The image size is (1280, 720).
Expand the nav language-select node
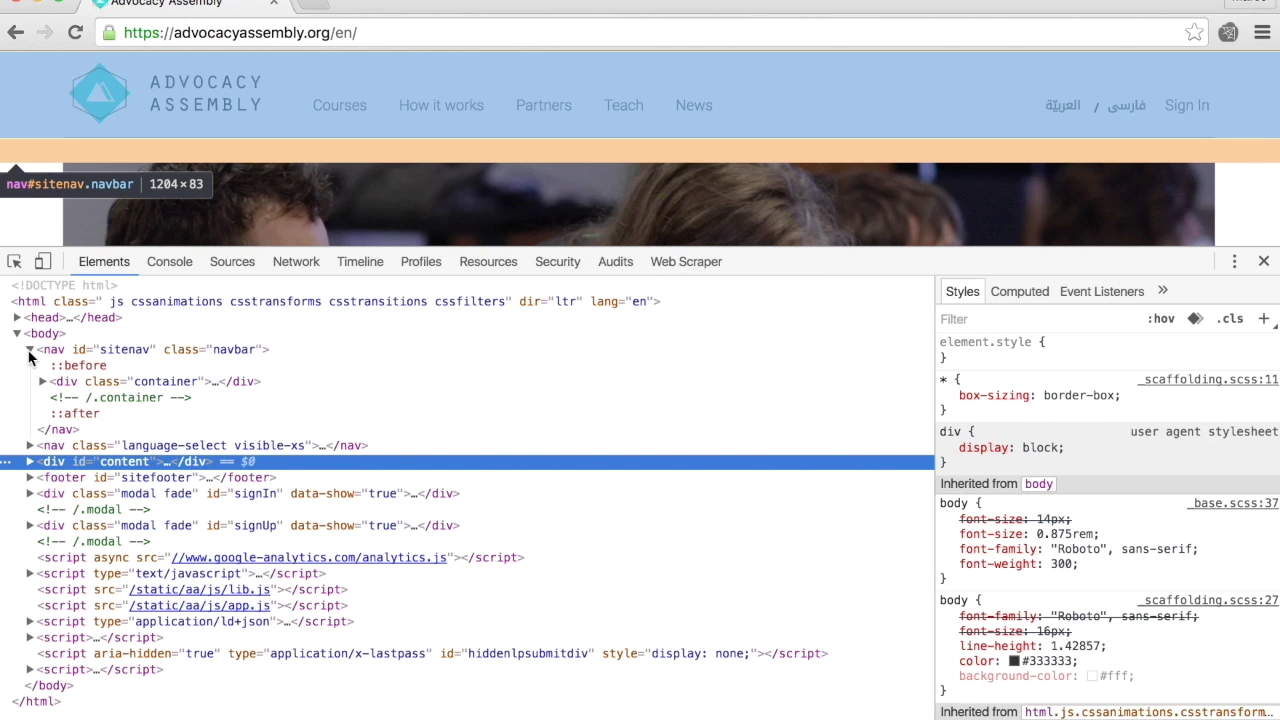tap(30, 445)
